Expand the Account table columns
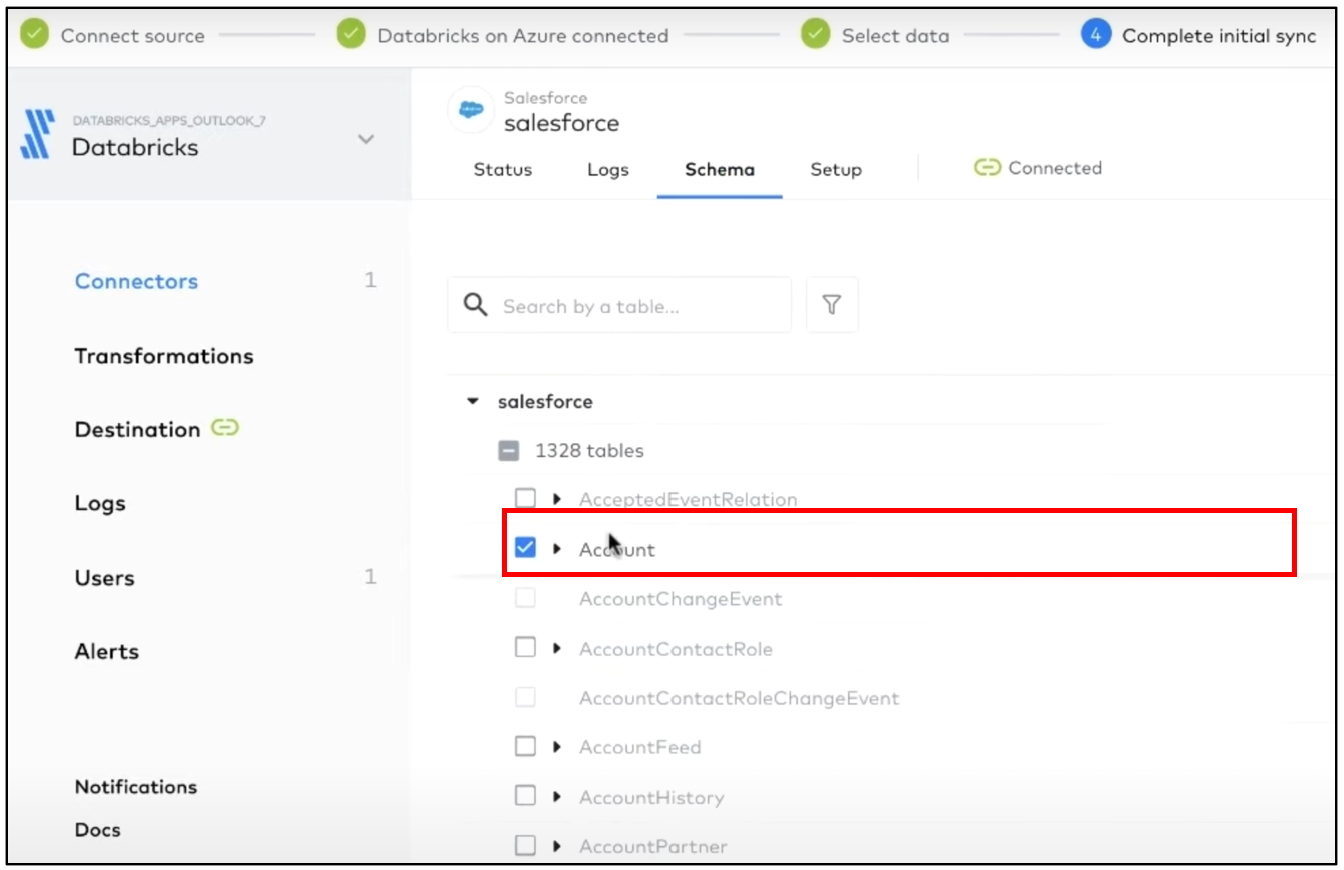Image resolution: width=1344 pixels, height=870 pixels. (x=557, y=548)
